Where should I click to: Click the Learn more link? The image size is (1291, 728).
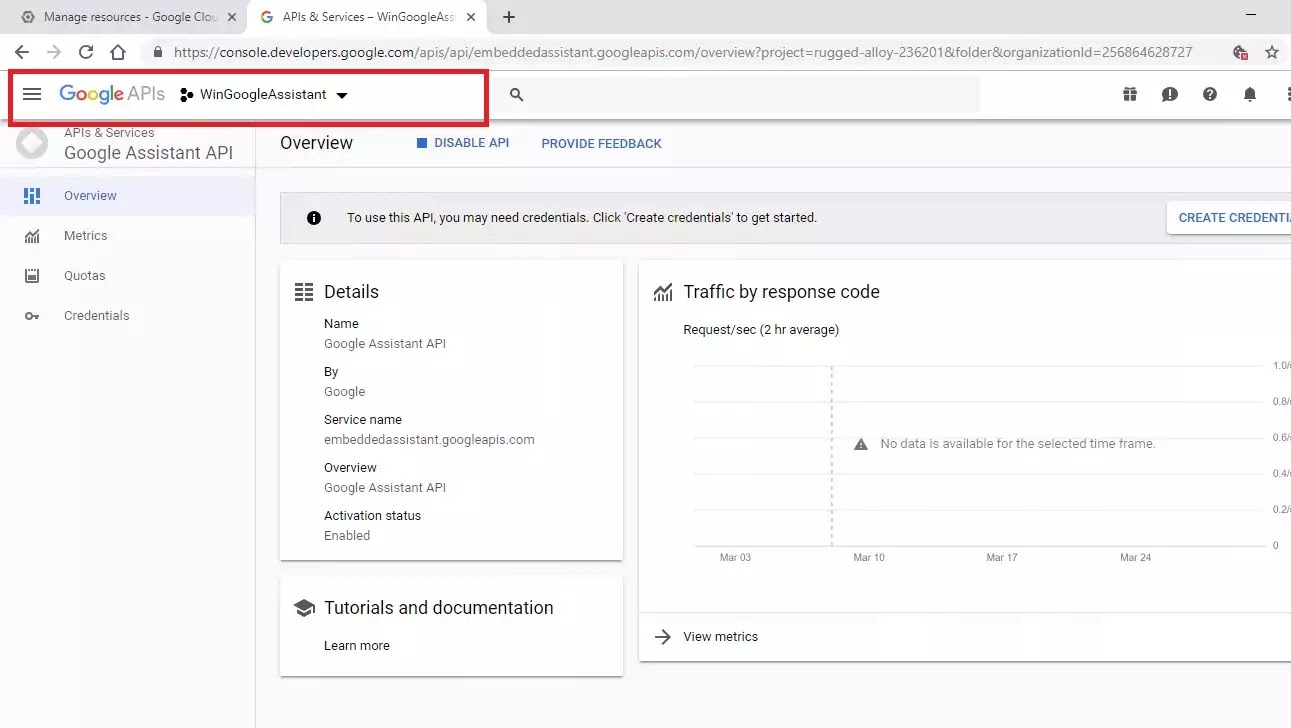tap(357, 645)
